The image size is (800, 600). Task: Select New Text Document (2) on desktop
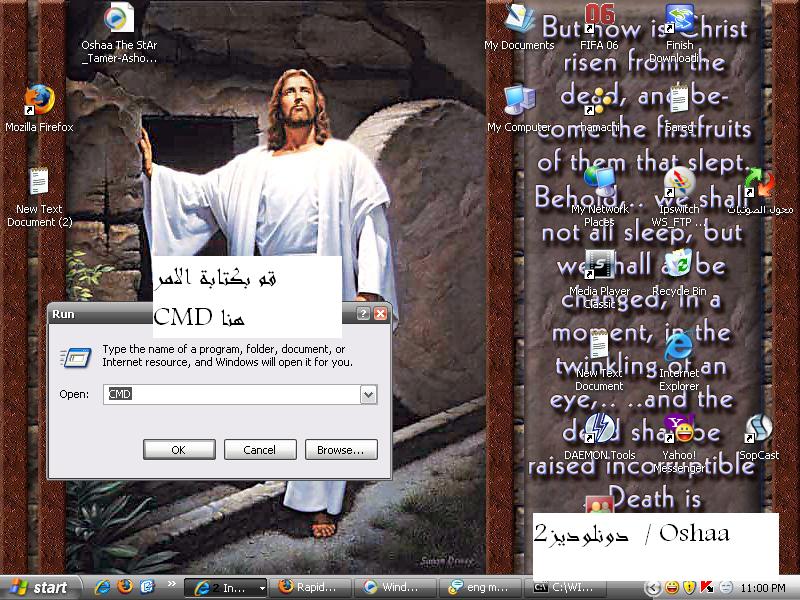point(39,182)
